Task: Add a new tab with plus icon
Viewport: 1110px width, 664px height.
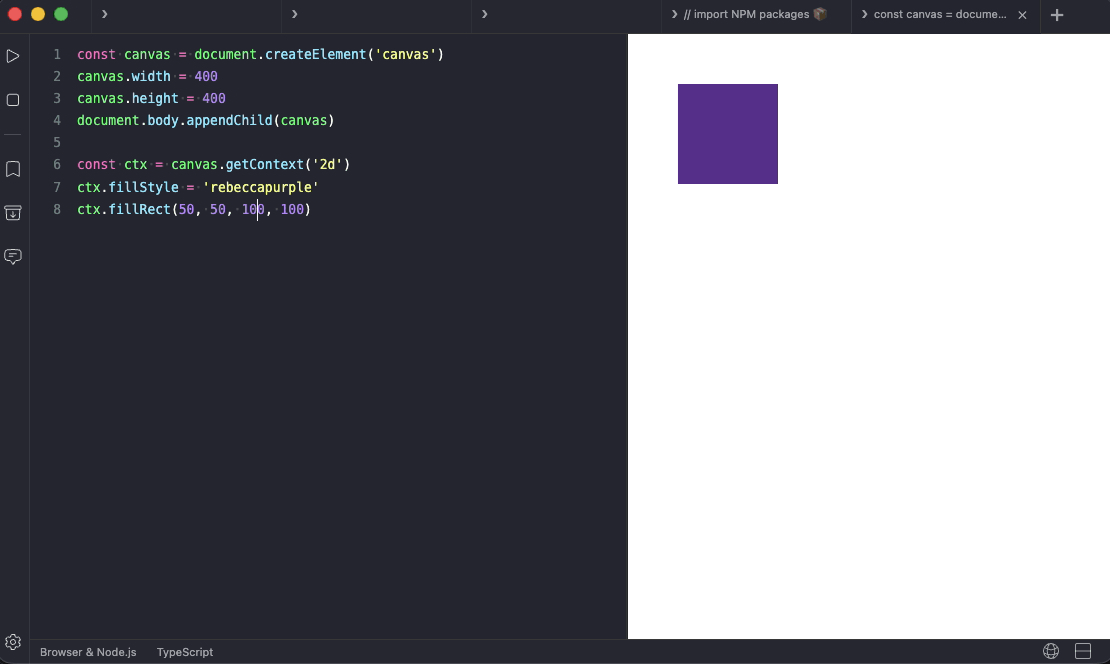Action: tap(1057, 15)
